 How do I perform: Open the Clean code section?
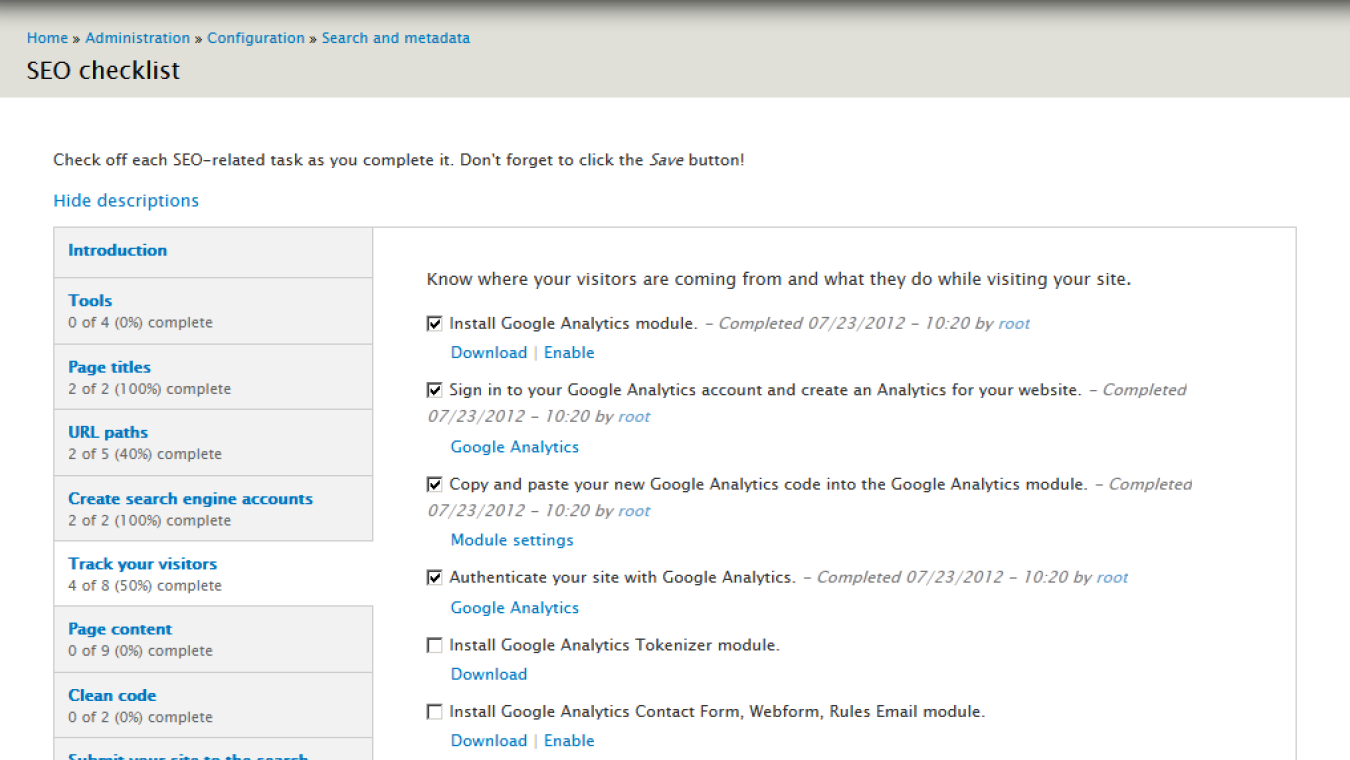[112, 694]
